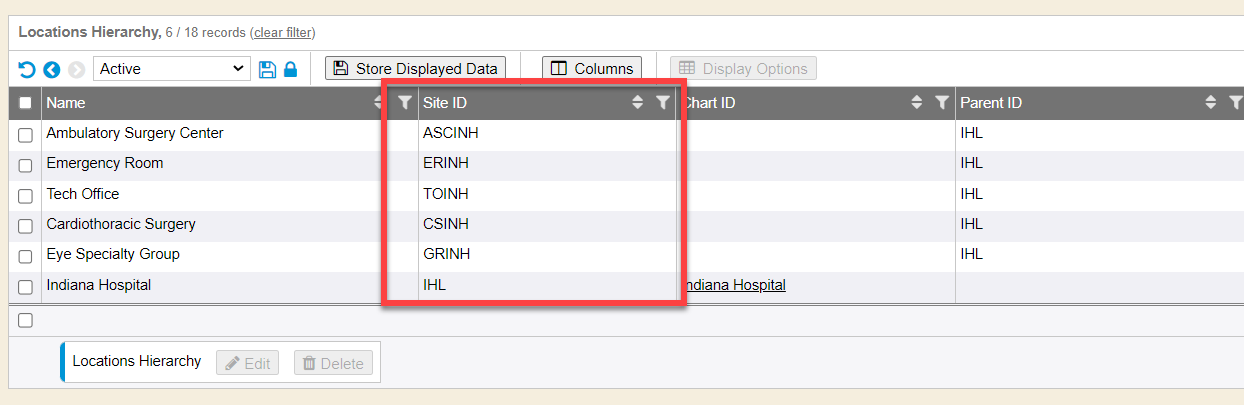1244x405 pixels.
Task: Click the blue refresh/undo icon
Action: tap(27, 69)
